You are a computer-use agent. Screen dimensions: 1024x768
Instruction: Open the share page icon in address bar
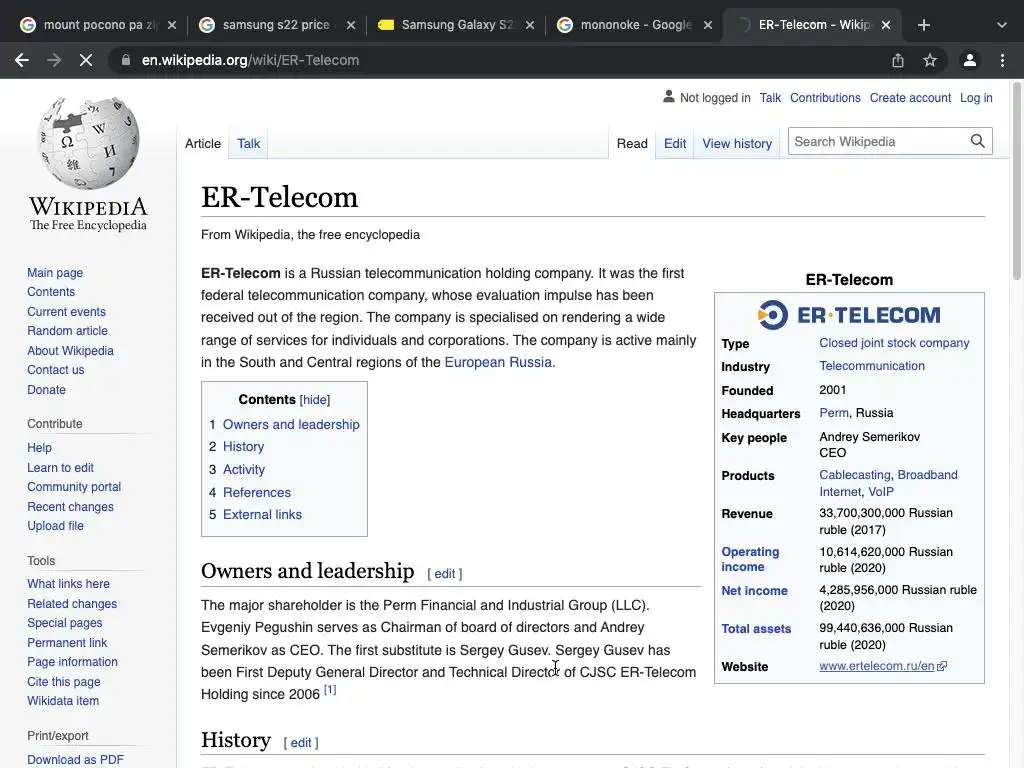[x=898, y=60]
